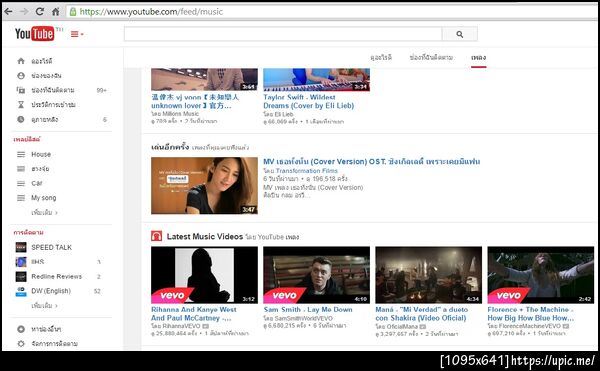The image size is (600, 371).
Task: Open the Latest Music Videos heading
Action: [x=205, y=236]
